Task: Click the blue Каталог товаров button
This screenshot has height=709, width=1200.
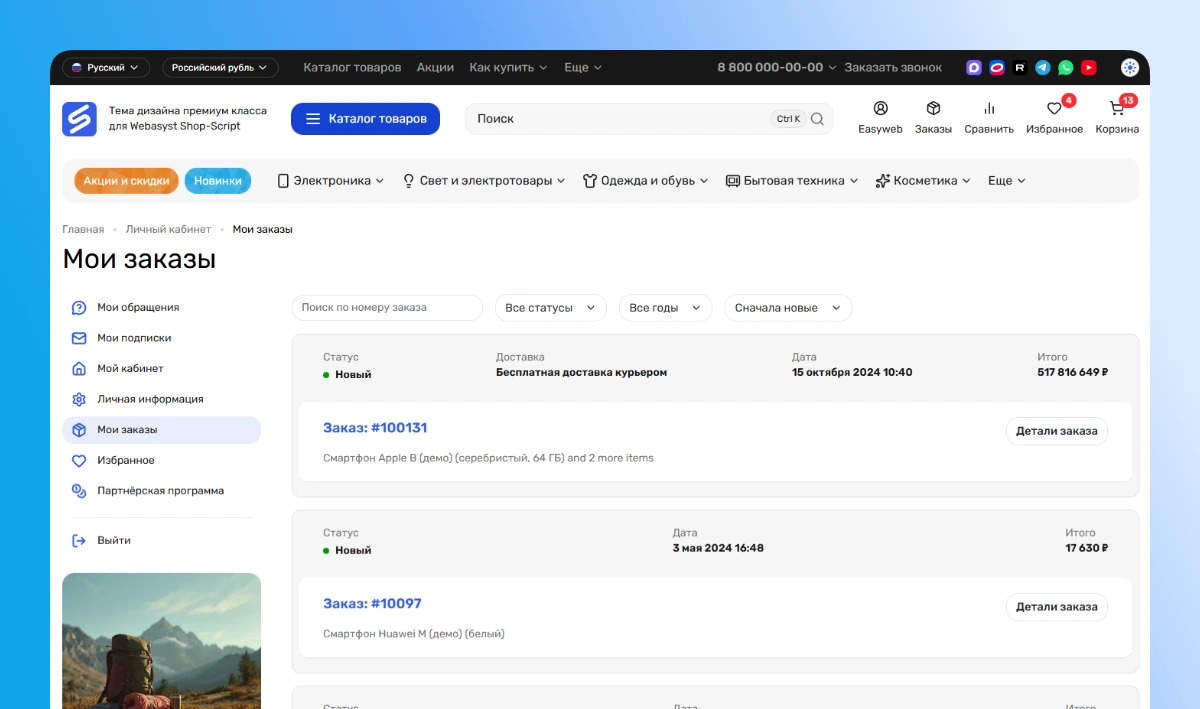Action: pyautogui.click(x=365, y=119)
